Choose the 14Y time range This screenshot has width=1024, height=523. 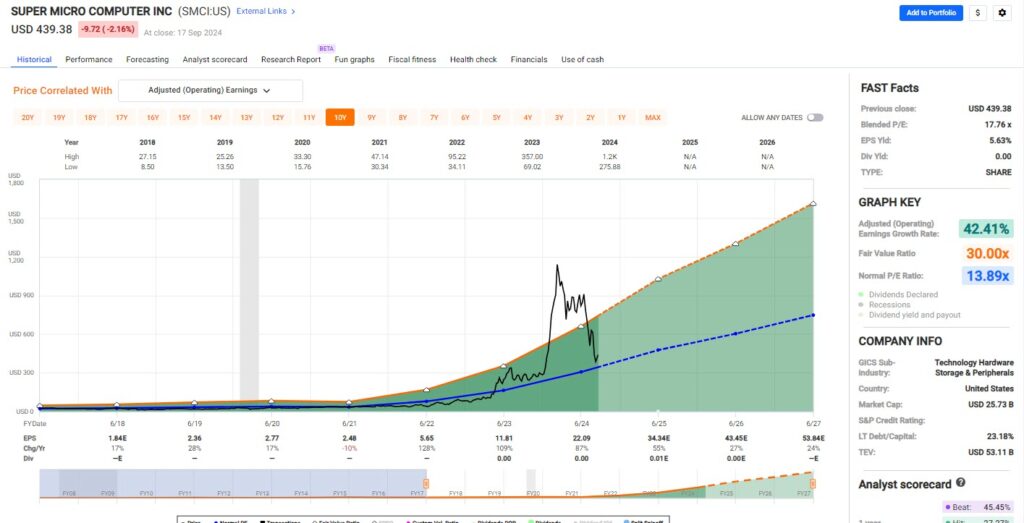pyautogui.click(x=215, y=118)
